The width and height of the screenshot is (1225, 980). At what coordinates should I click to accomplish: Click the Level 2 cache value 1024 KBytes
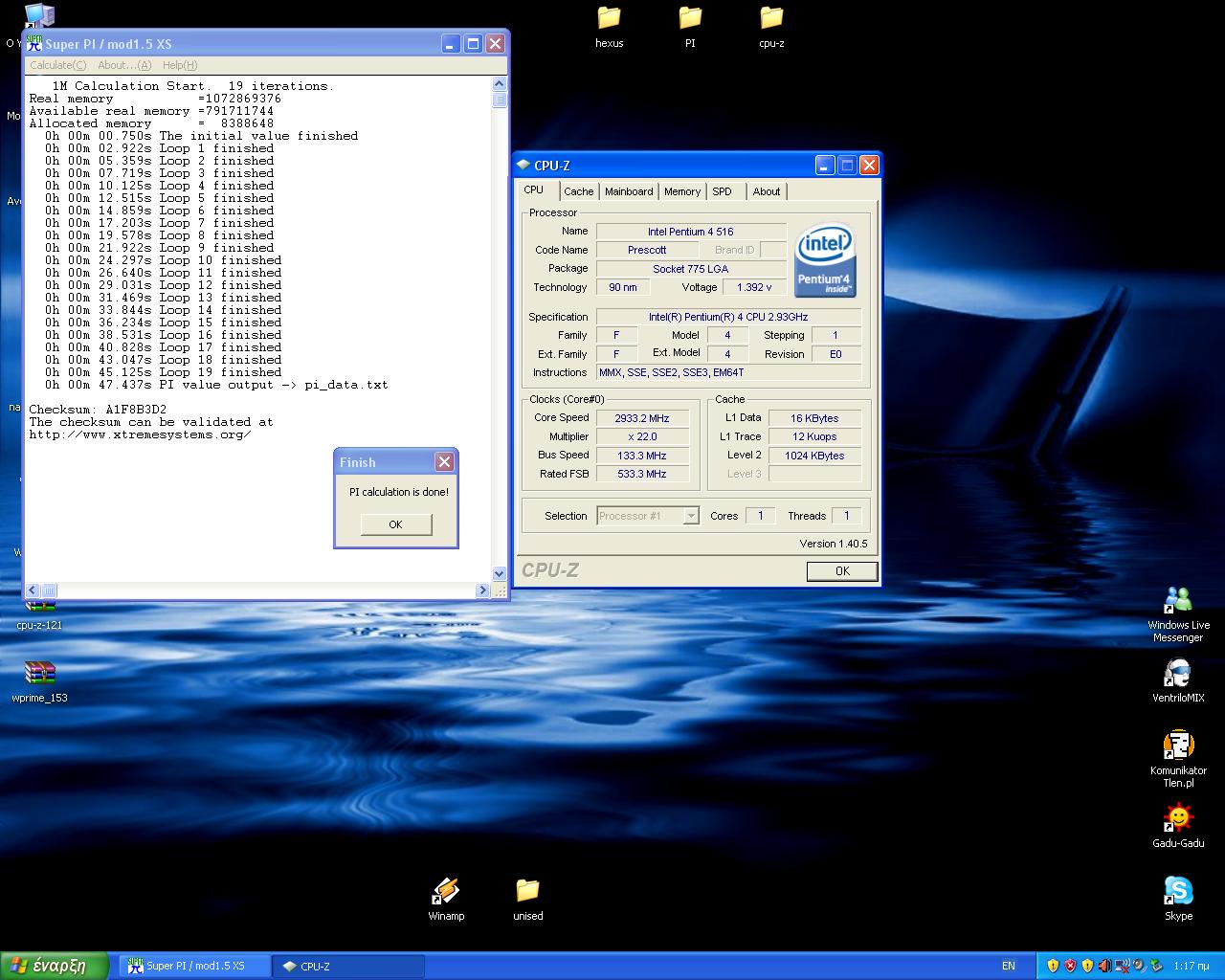pyautogui.click(x=814, y=456)
